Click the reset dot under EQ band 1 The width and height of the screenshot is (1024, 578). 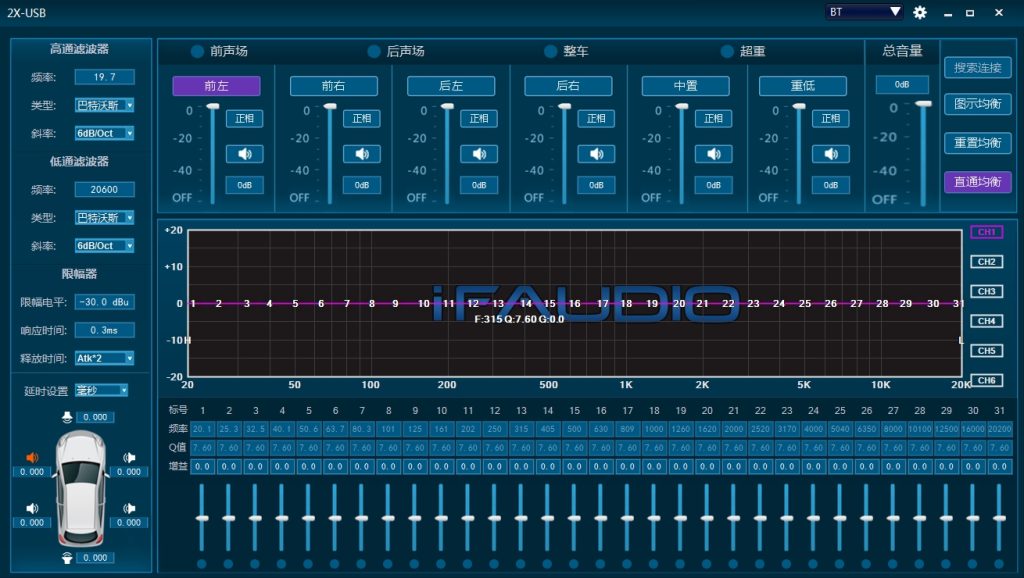point(202,564)
